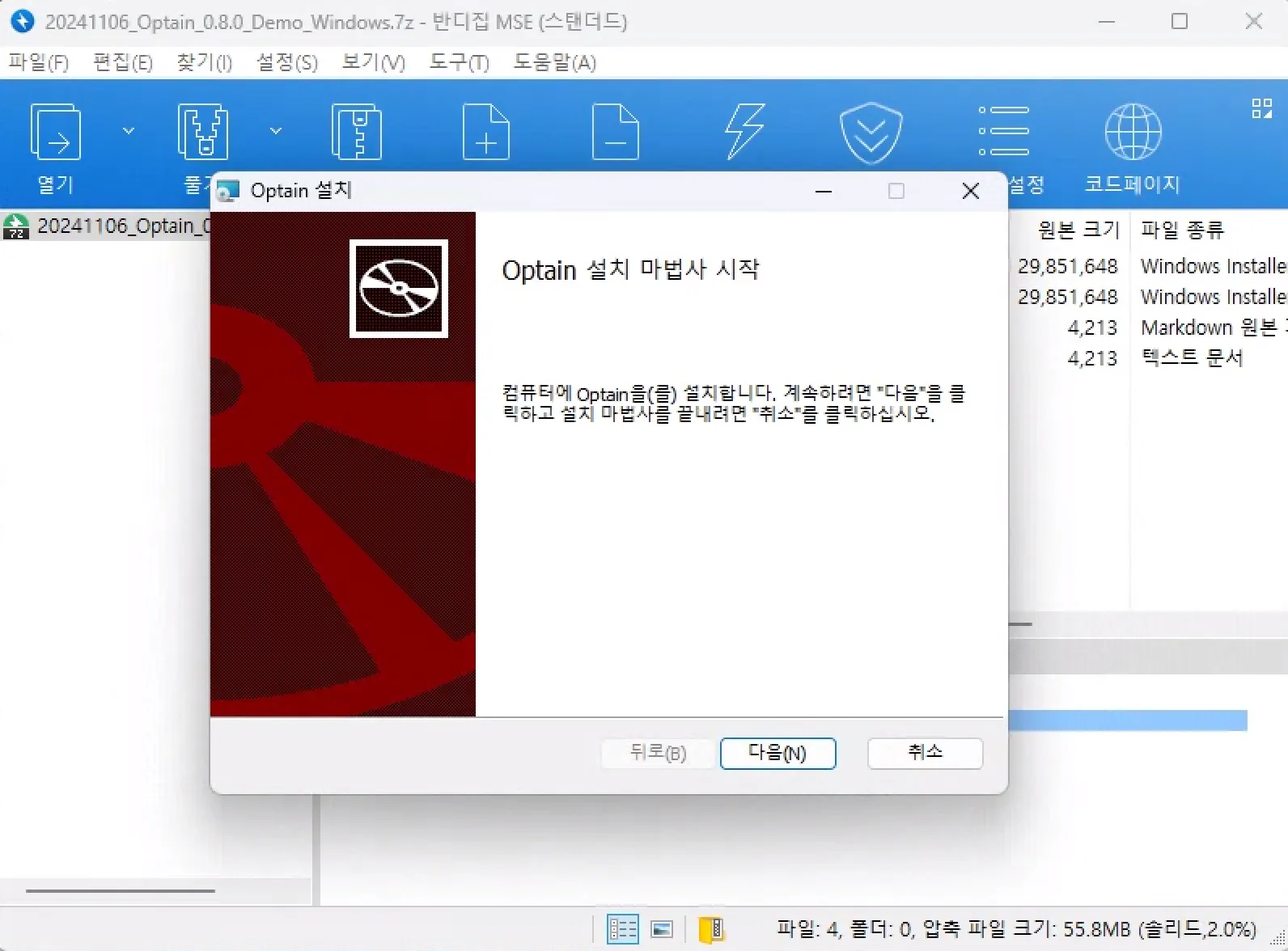This screenshot has width=1288, height=951.
Task: Click the Add file (plus page) icon
Action: coord(485,133)
